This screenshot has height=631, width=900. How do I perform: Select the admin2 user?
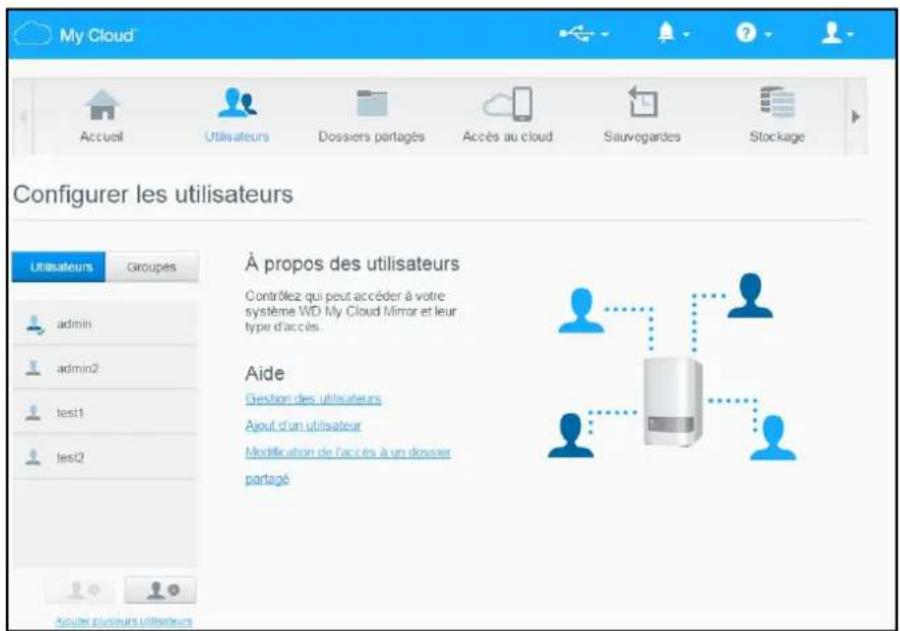[104, 368]
